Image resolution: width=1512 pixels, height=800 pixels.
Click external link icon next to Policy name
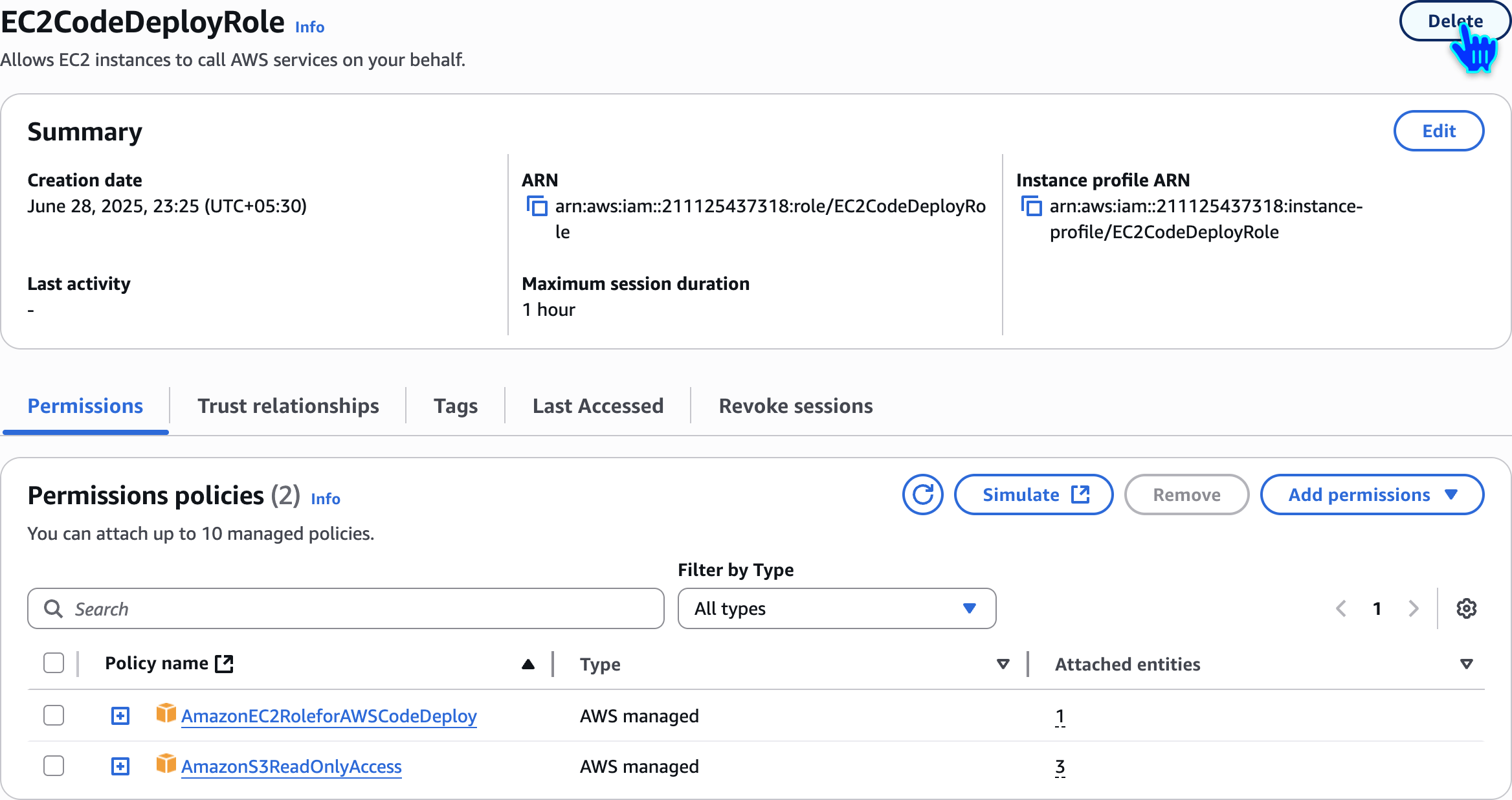[224, 663]
